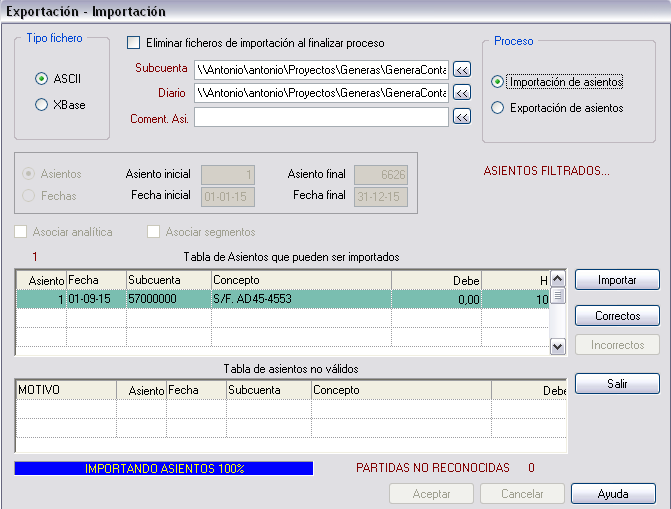Click the Fecha column header in the invalid asientos table
The width and height of the screenshot is (671, 509).
(196, 390)
